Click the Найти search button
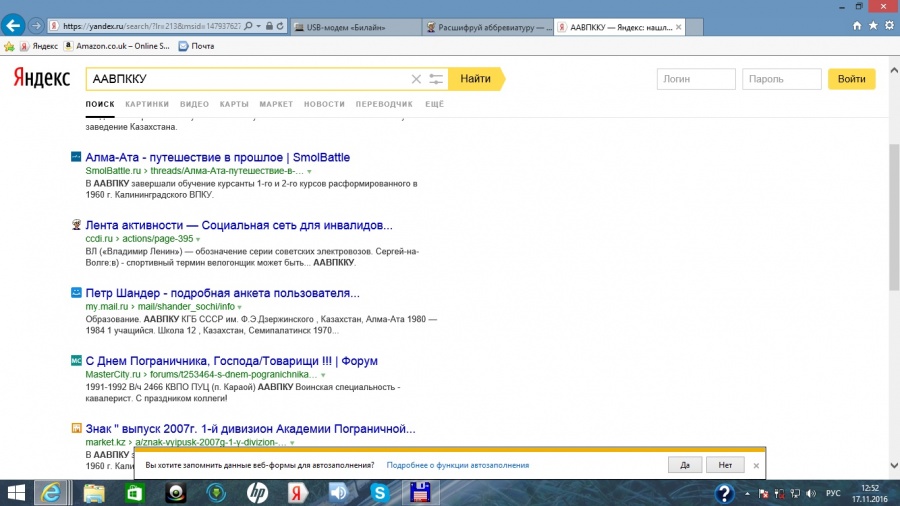900x506 pixels. click(476, 79)
